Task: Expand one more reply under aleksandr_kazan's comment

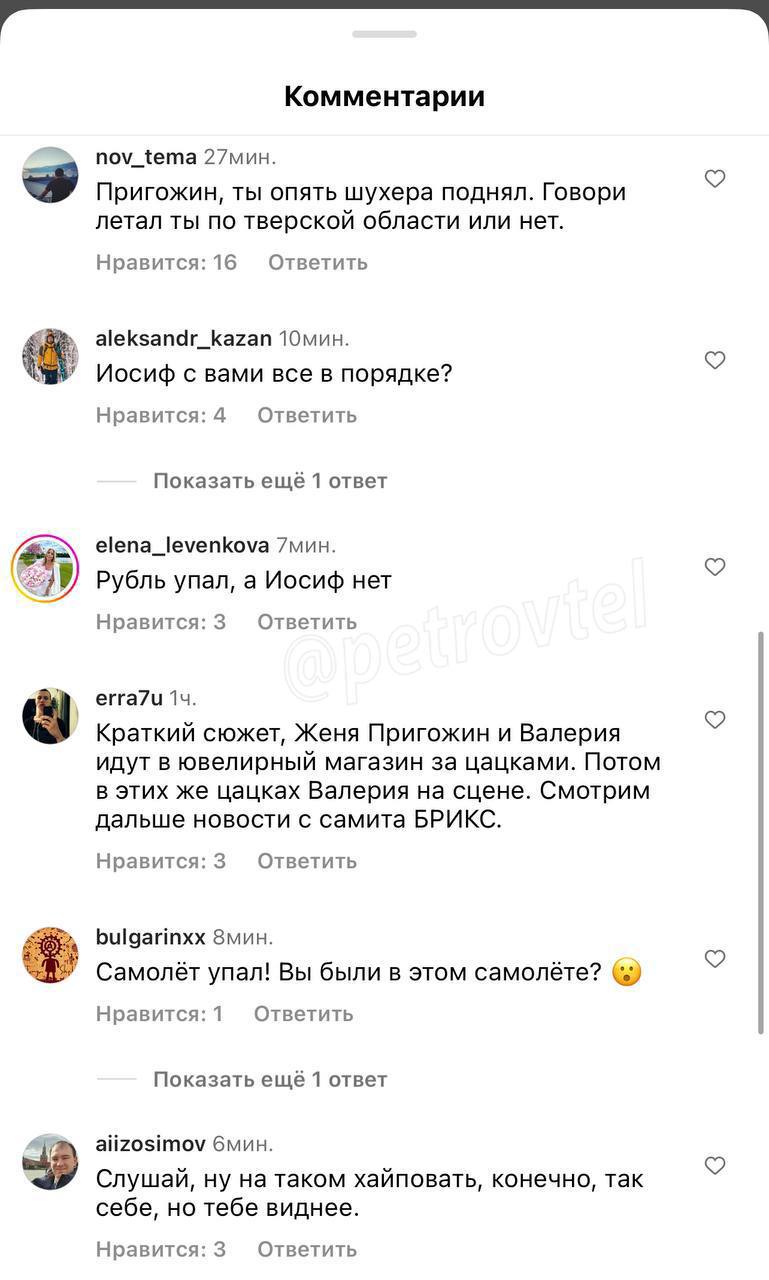Action: coord(270,481)
